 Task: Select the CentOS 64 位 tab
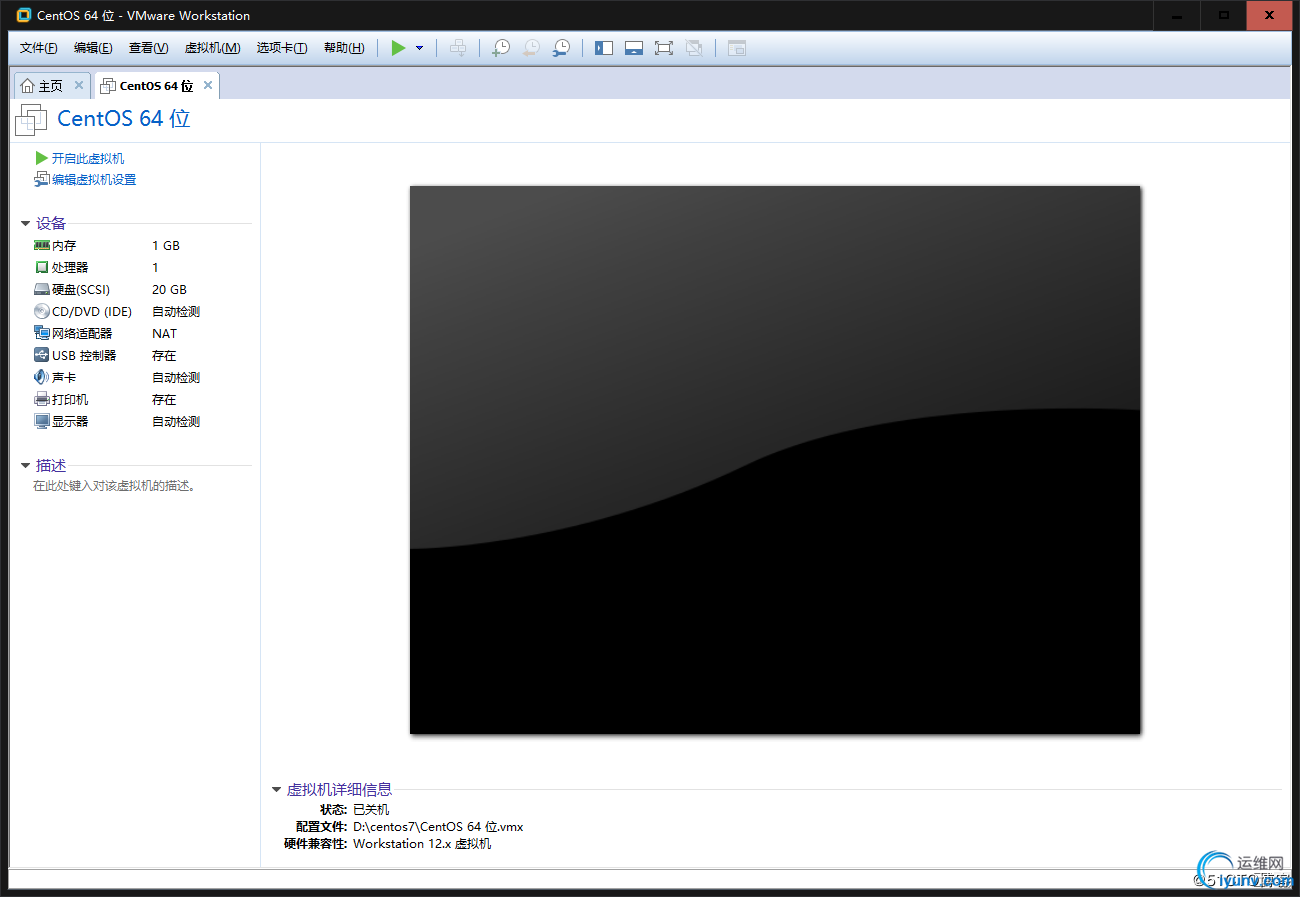click(156, 86)
